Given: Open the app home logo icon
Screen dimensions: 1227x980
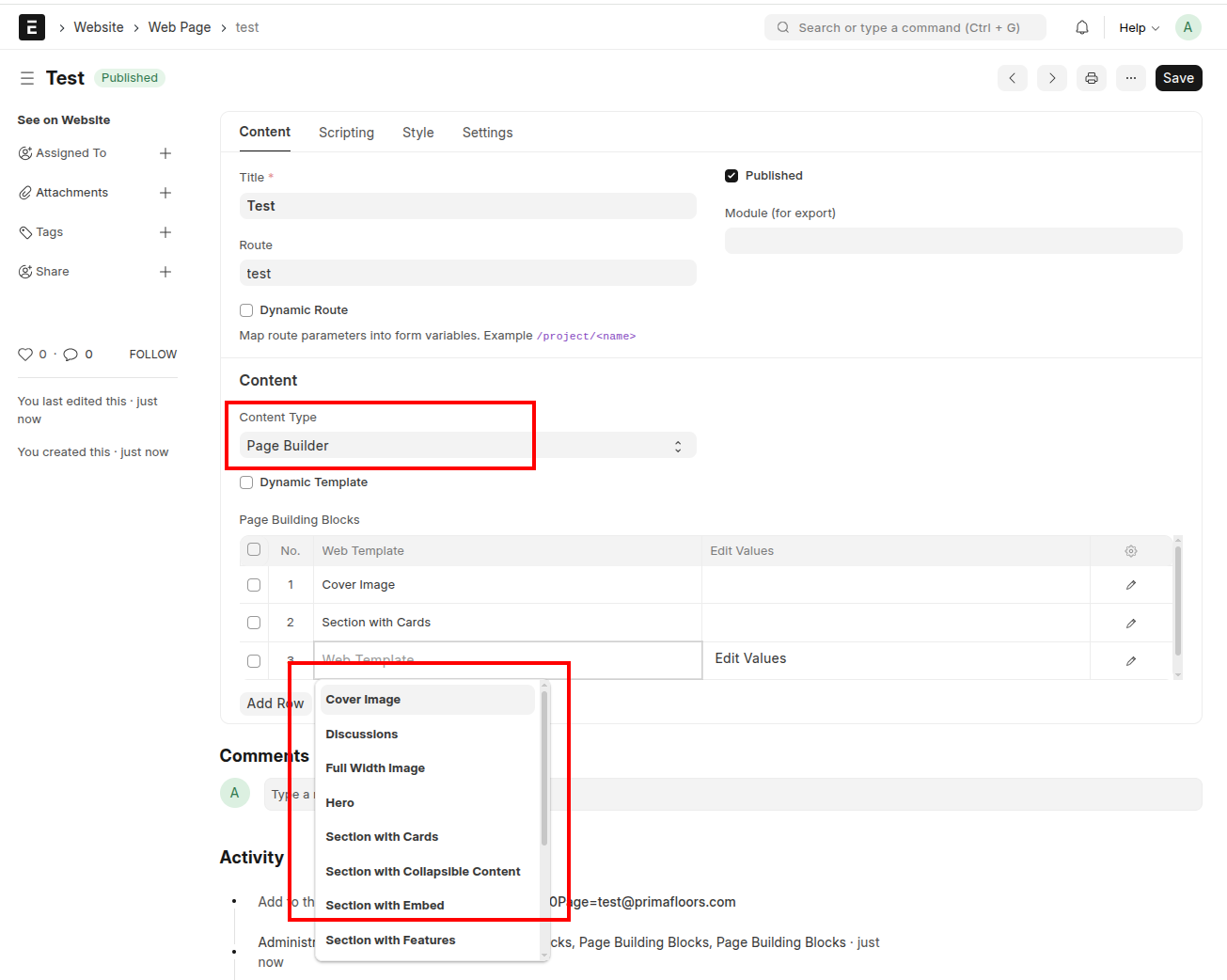Looking at the screenshot, I should pyautogui.click(x=32, y=27).
